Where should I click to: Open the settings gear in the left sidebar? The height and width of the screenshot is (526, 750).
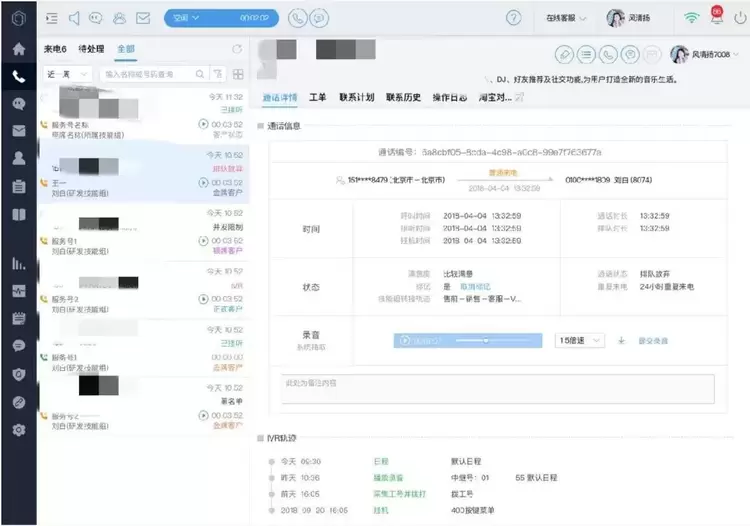18,429
